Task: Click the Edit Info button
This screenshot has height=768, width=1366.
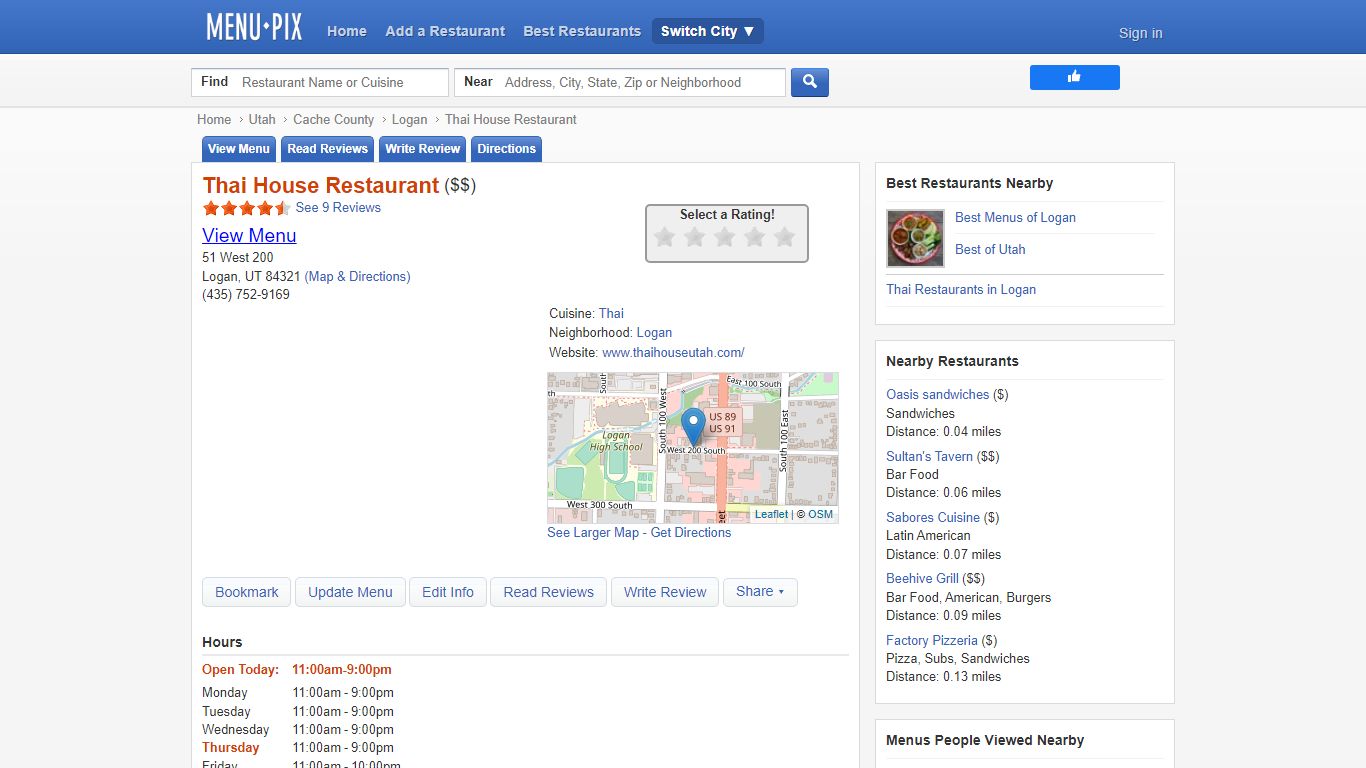Action: (x=448, y=592)
